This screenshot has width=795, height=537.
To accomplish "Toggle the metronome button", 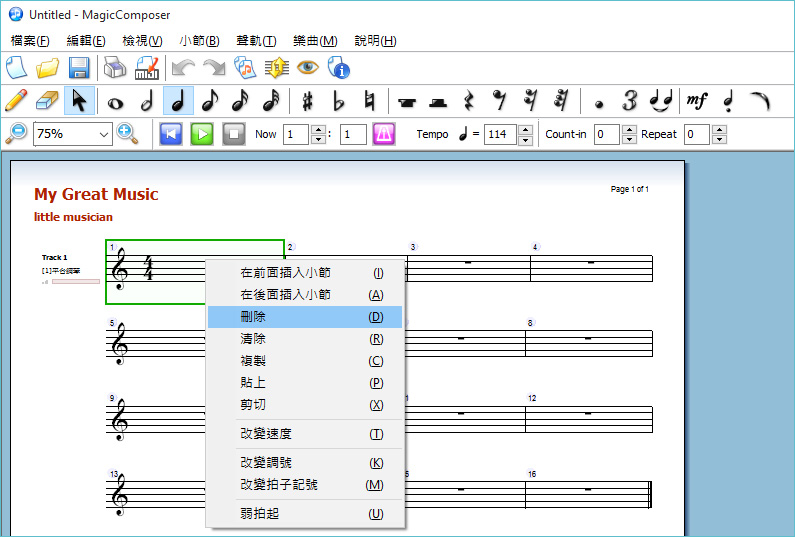I will (x=384, y=134).
